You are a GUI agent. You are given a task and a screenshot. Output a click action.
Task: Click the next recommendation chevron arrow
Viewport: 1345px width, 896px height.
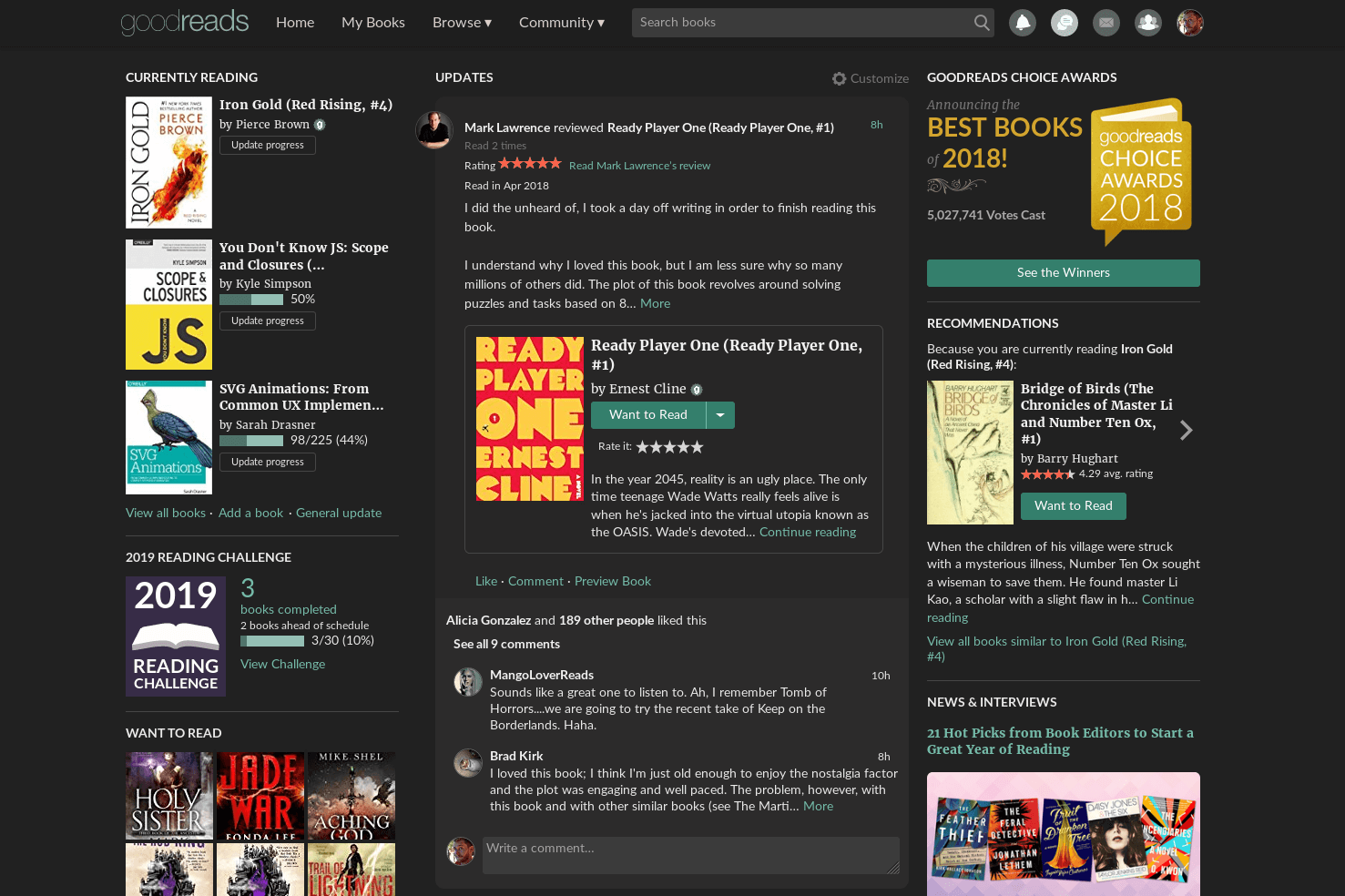coord(1186,430)
